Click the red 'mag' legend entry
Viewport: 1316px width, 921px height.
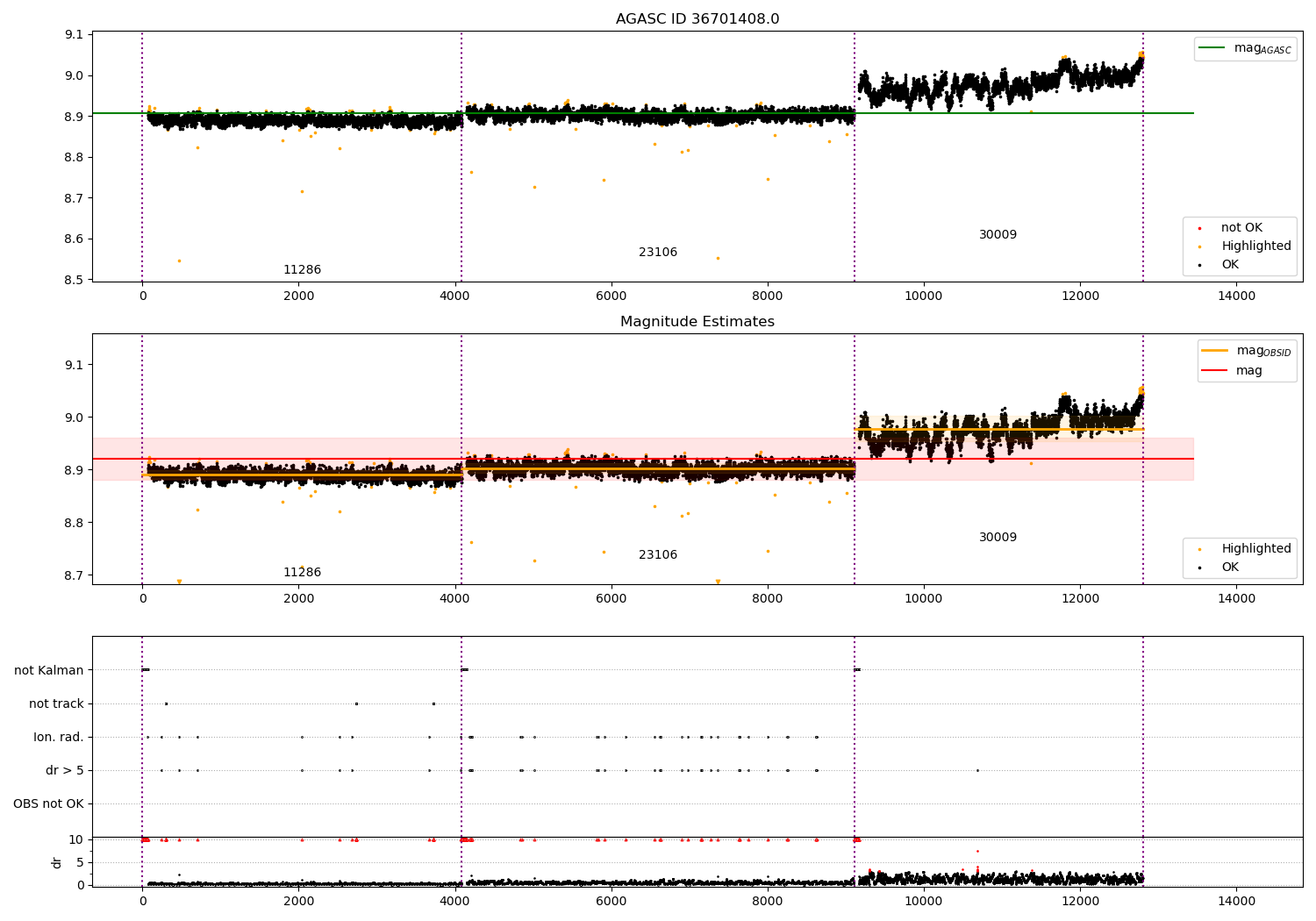tap(1233, 371)
